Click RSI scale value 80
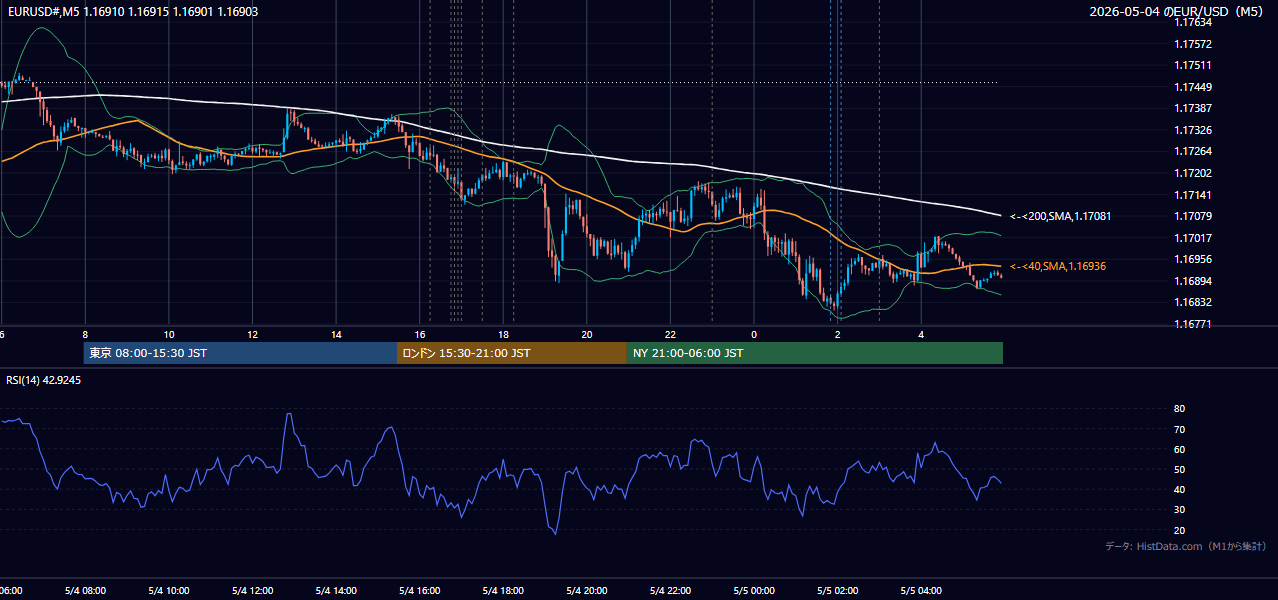The height and width of the screenshot is (600, 1278). point(1179,409)
